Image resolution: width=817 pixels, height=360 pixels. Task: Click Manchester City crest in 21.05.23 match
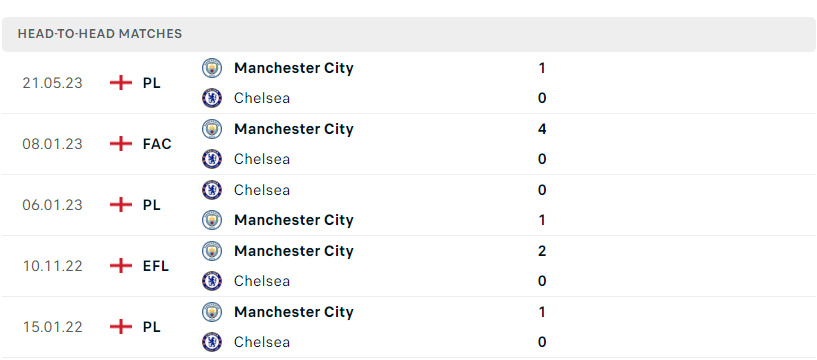point(212,68)
